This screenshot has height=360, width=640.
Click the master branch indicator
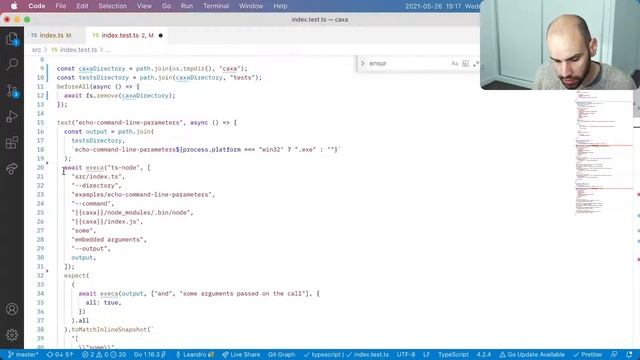point(23,354)
